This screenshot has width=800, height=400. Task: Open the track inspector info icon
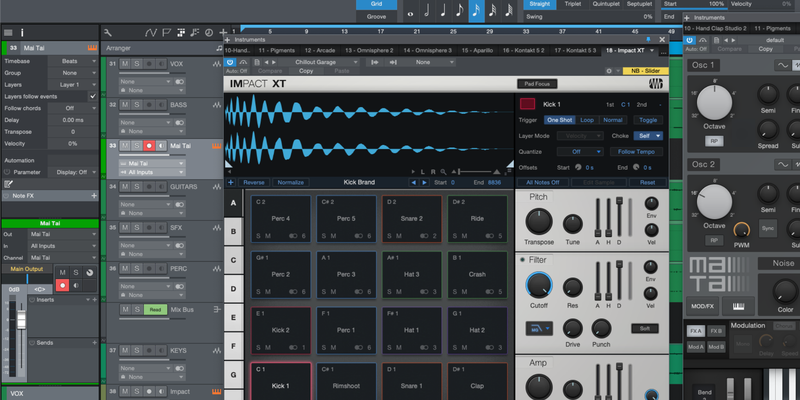click(23, 32)
